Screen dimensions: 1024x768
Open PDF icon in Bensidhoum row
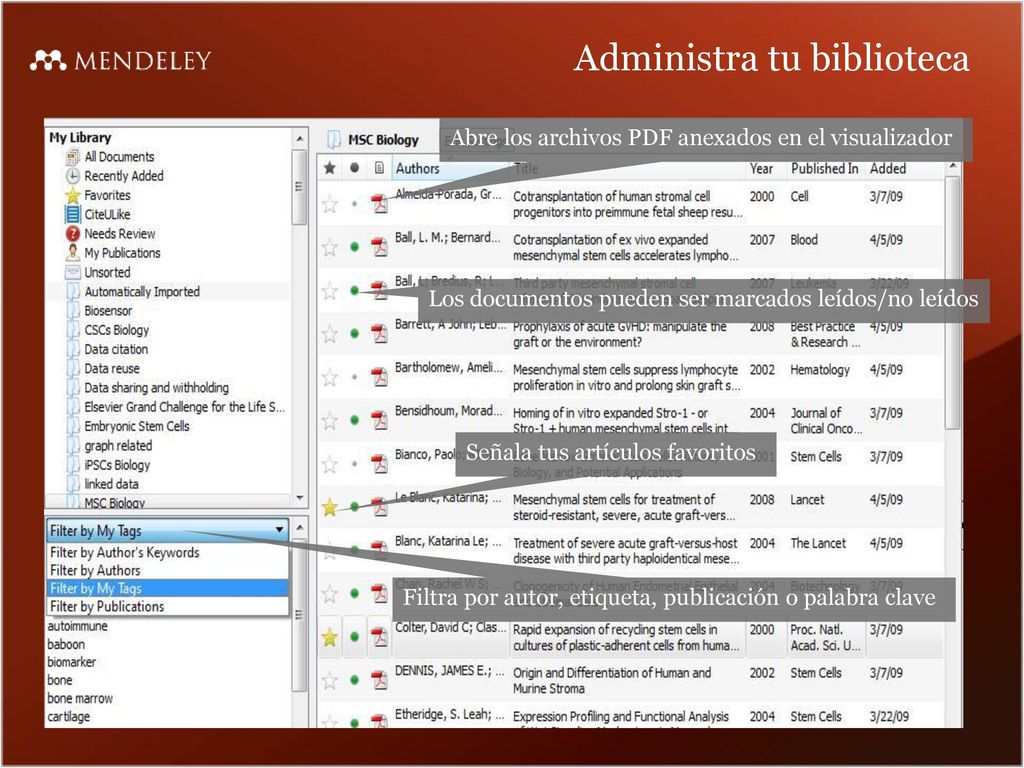pyautogui.click(x=379, y=420)
